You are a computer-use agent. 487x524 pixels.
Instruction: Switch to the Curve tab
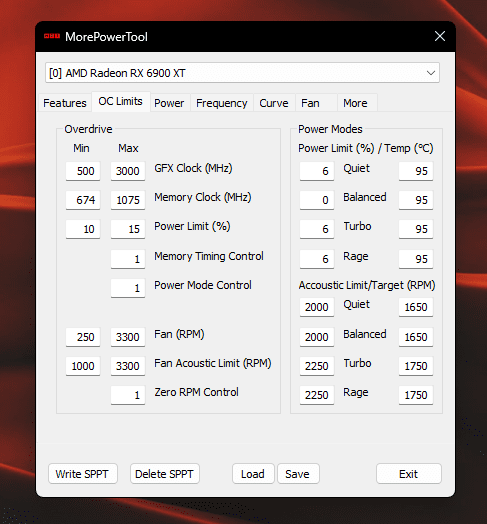point(274,103)
